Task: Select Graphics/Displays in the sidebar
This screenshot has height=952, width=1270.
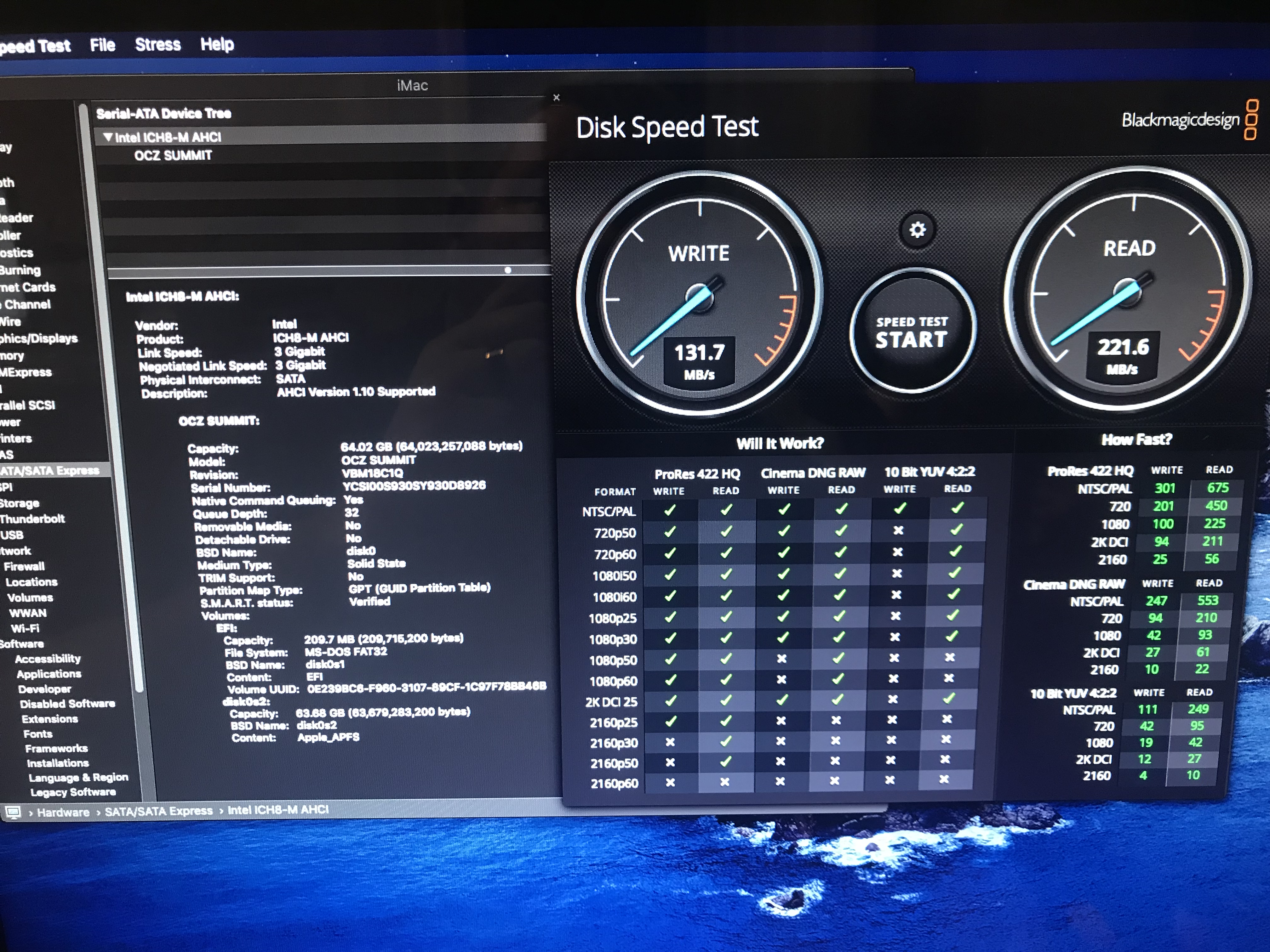Action: [x=38, y=338]
